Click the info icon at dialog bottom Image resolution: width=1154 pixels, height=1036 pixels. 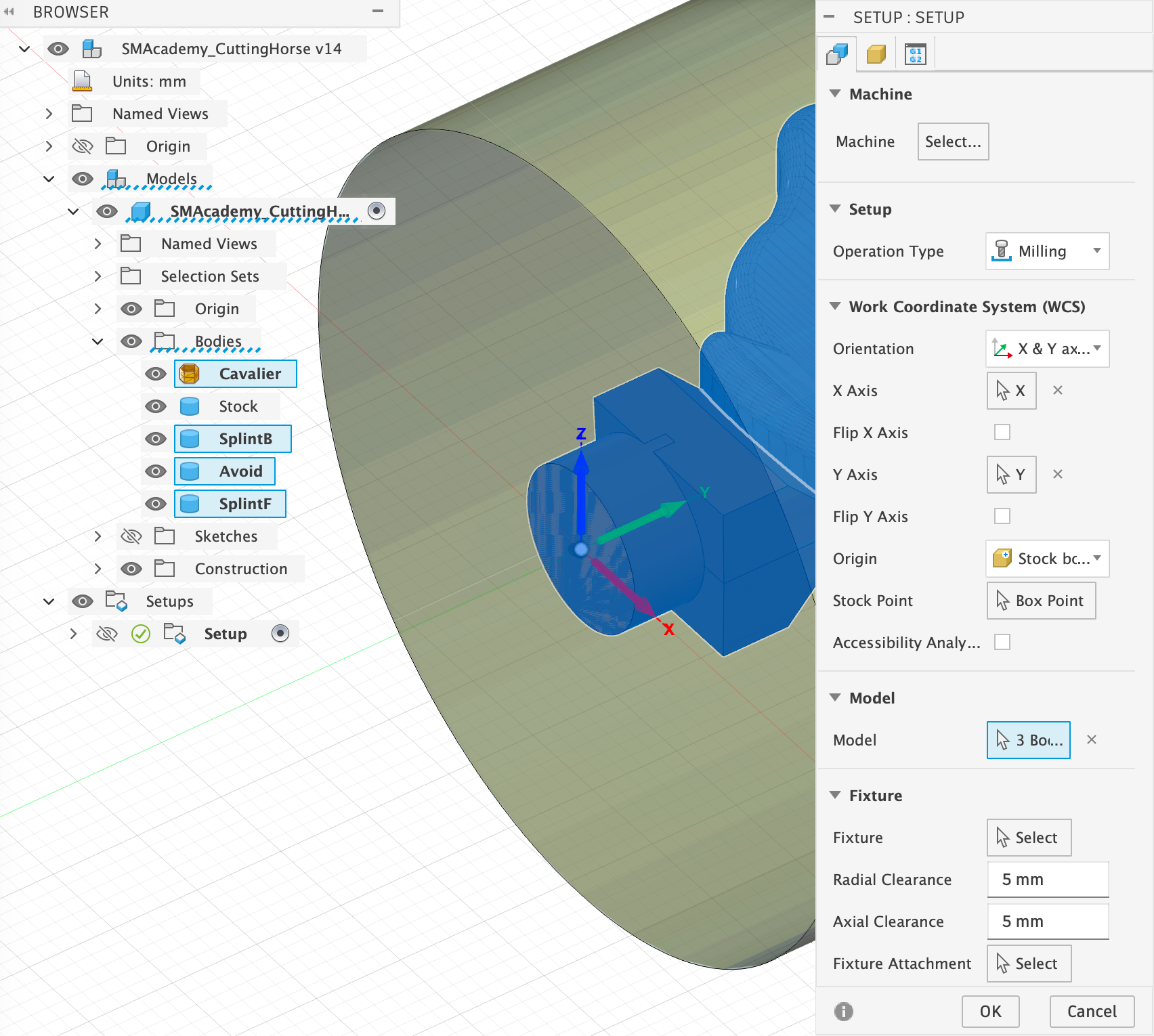coord(843,1012)
